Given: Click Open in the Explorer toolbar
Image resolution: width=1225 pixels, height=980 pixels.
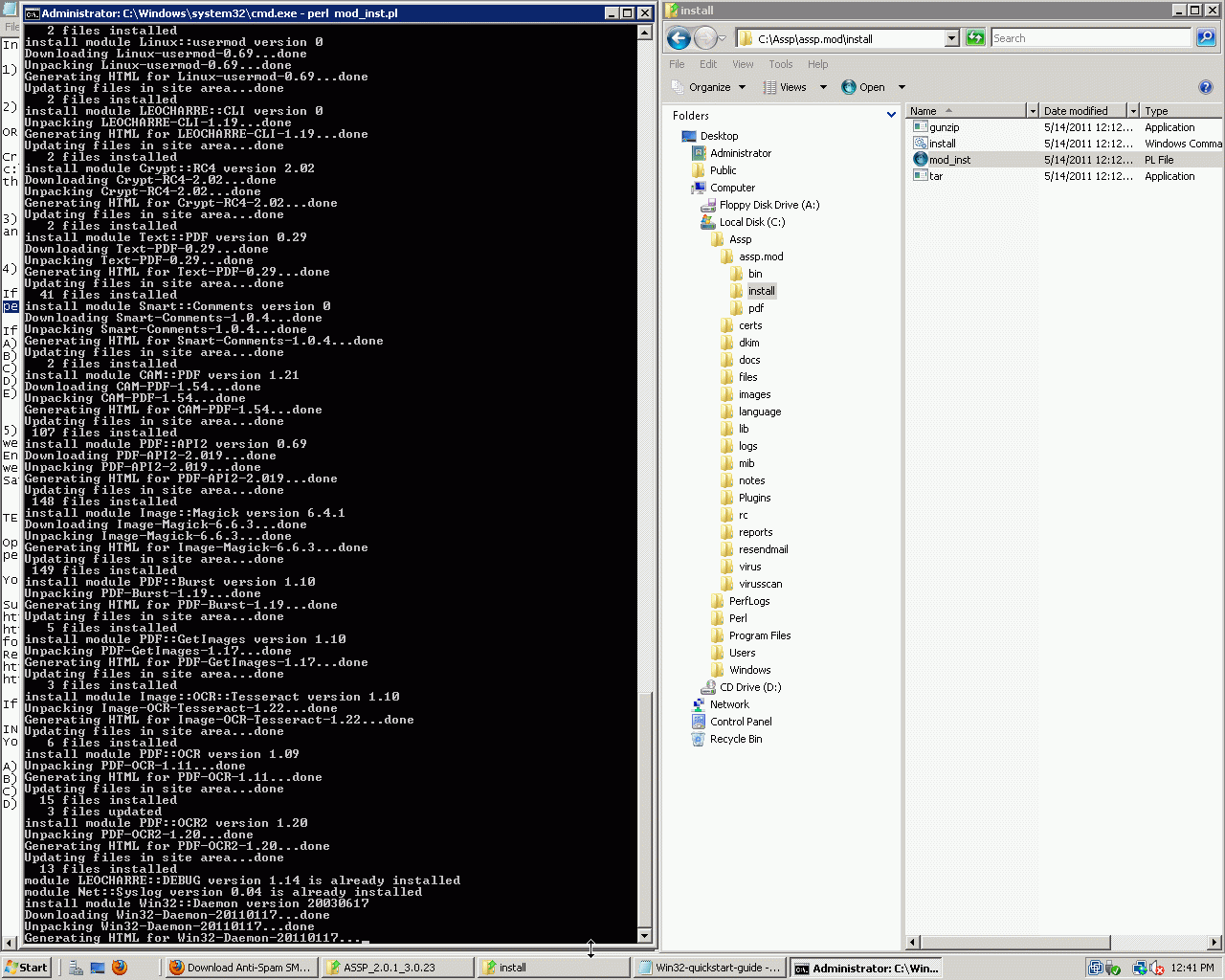Looking at the screenshot, I should point(863,87).
